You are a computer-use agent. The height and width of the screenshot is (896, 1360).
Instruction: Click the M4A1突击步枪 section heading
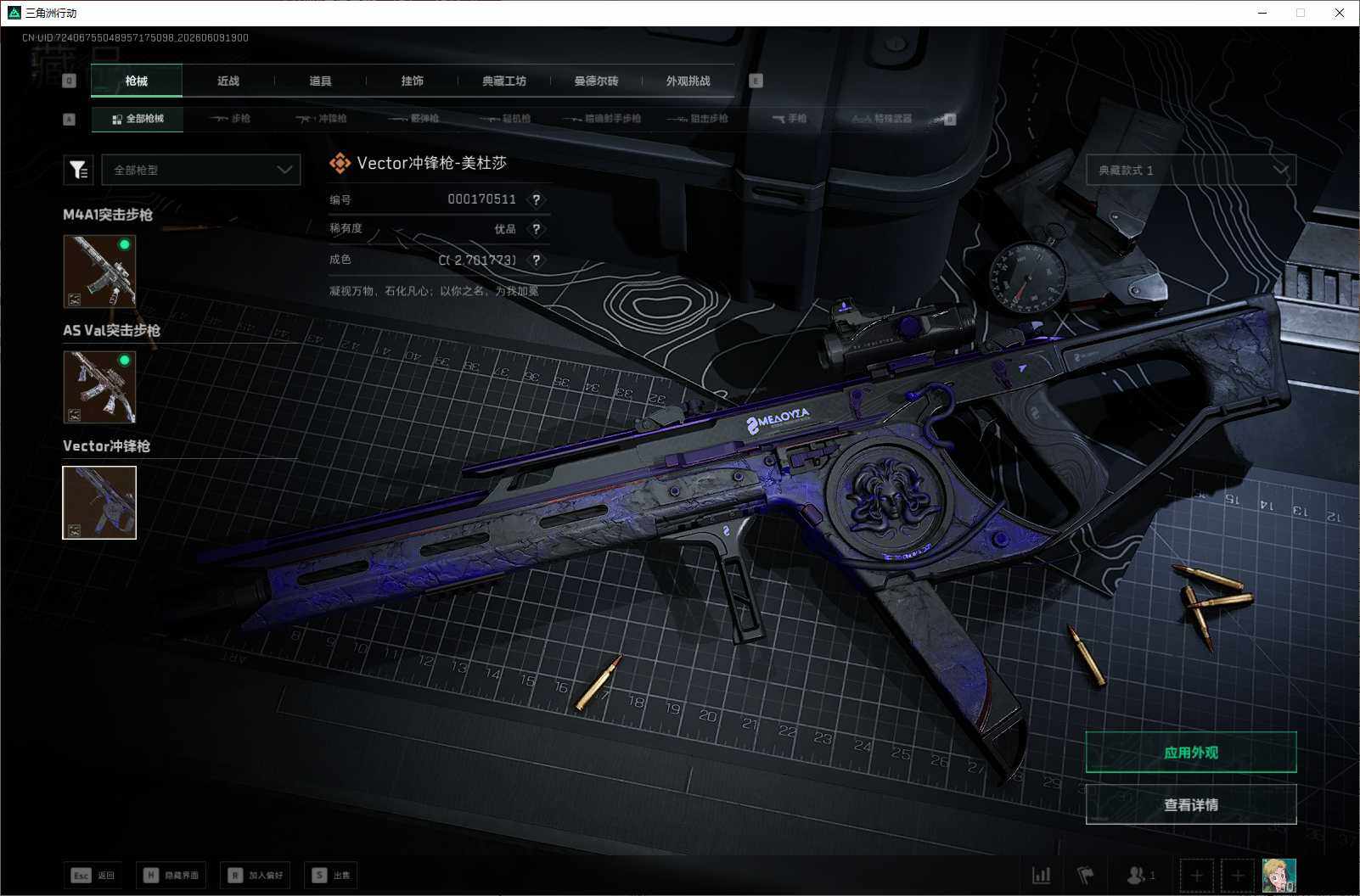click(x=108, y=215)
